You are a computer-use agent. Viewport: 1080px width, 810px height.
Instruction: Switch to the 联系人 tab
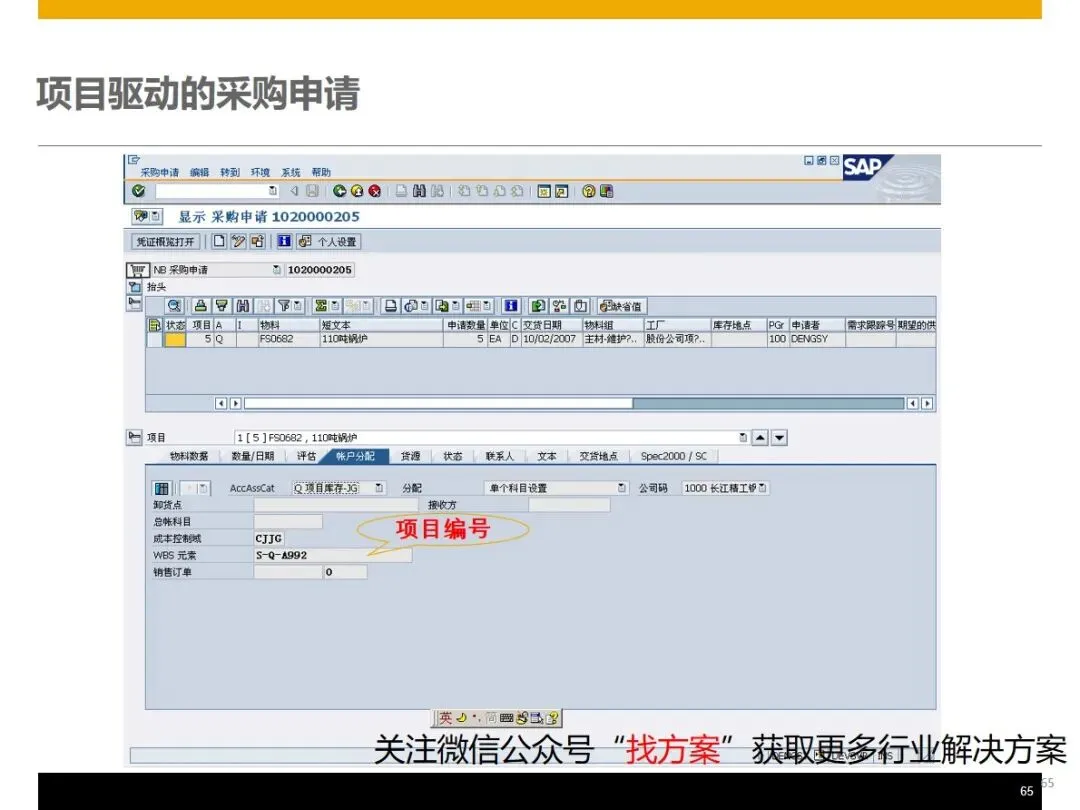pyautogui.click(x=499, y=456)
